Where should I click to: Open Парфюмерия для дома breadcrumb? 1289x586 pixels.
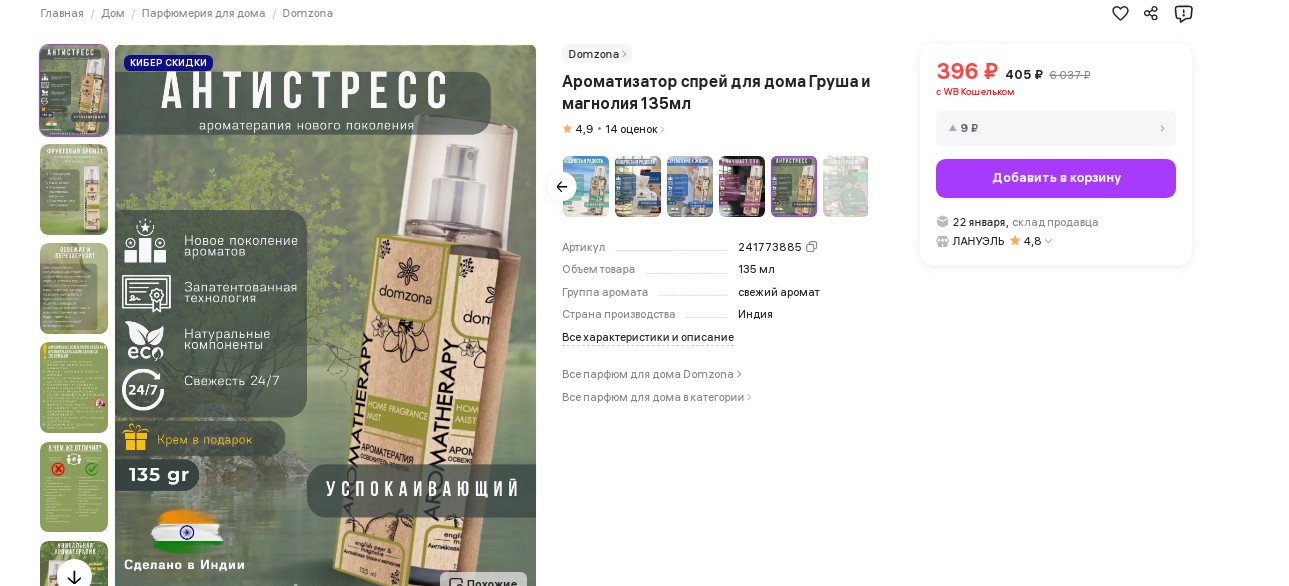pos(203,13)
